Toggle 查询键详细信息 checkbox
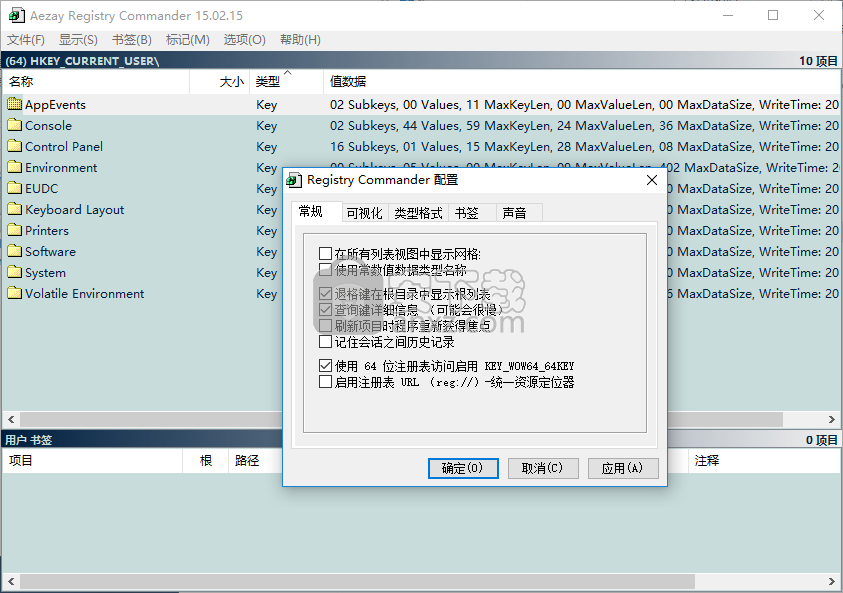 point(325,310)
